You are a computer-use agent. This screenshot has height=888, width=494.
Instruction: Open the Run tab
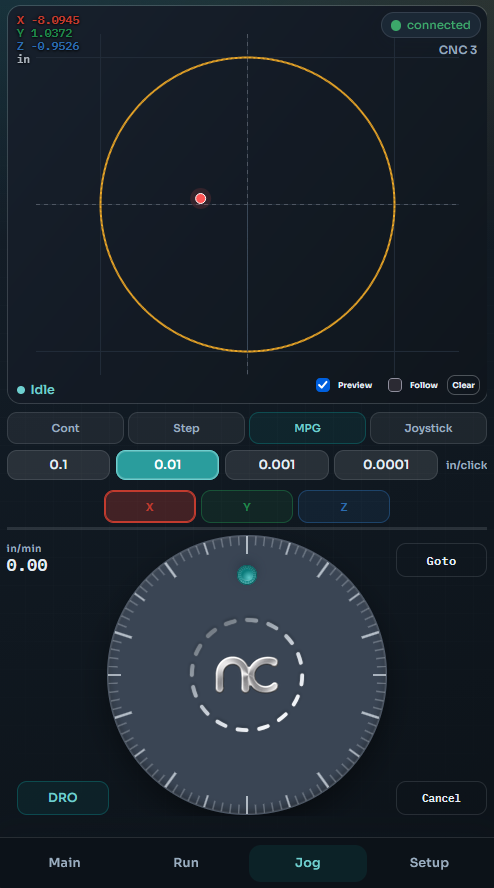186,863
